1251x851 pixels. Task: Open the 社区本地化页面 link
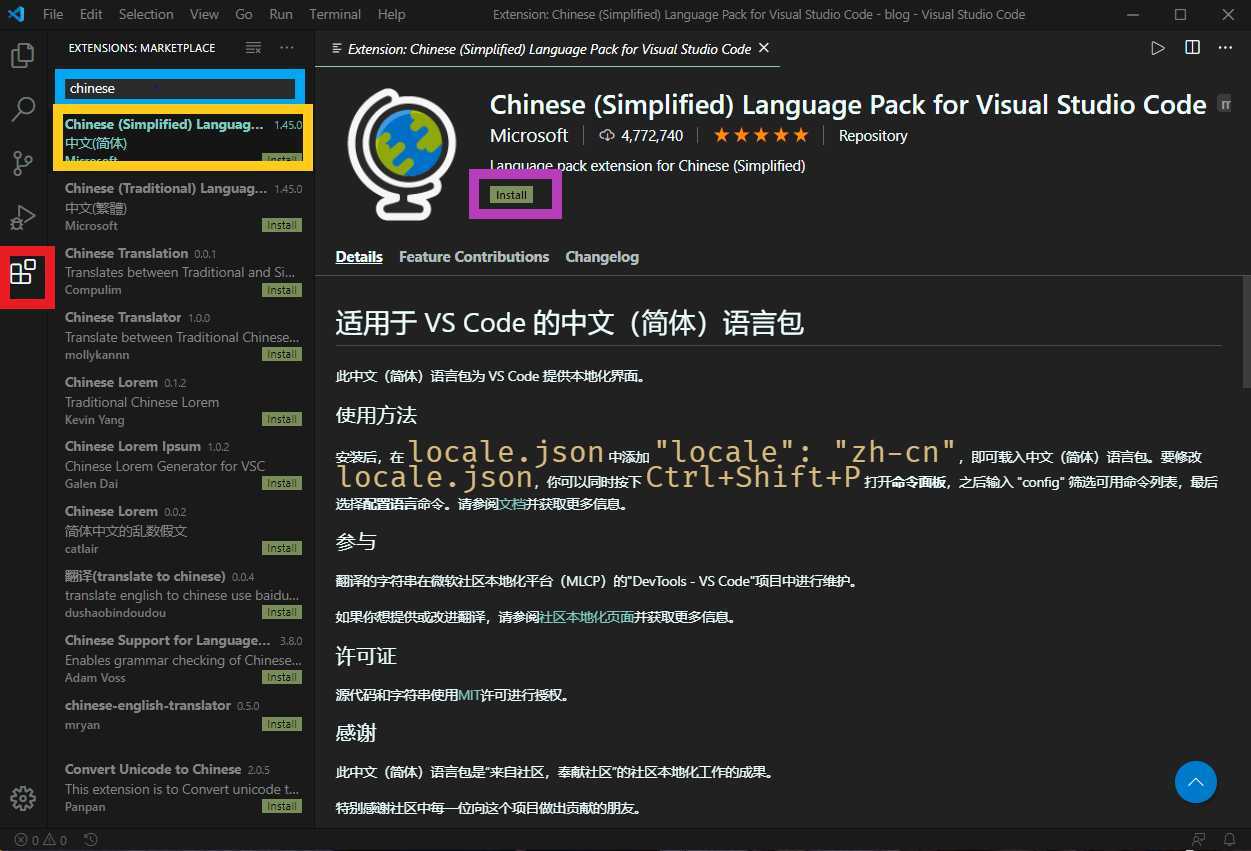coord(587,618)
